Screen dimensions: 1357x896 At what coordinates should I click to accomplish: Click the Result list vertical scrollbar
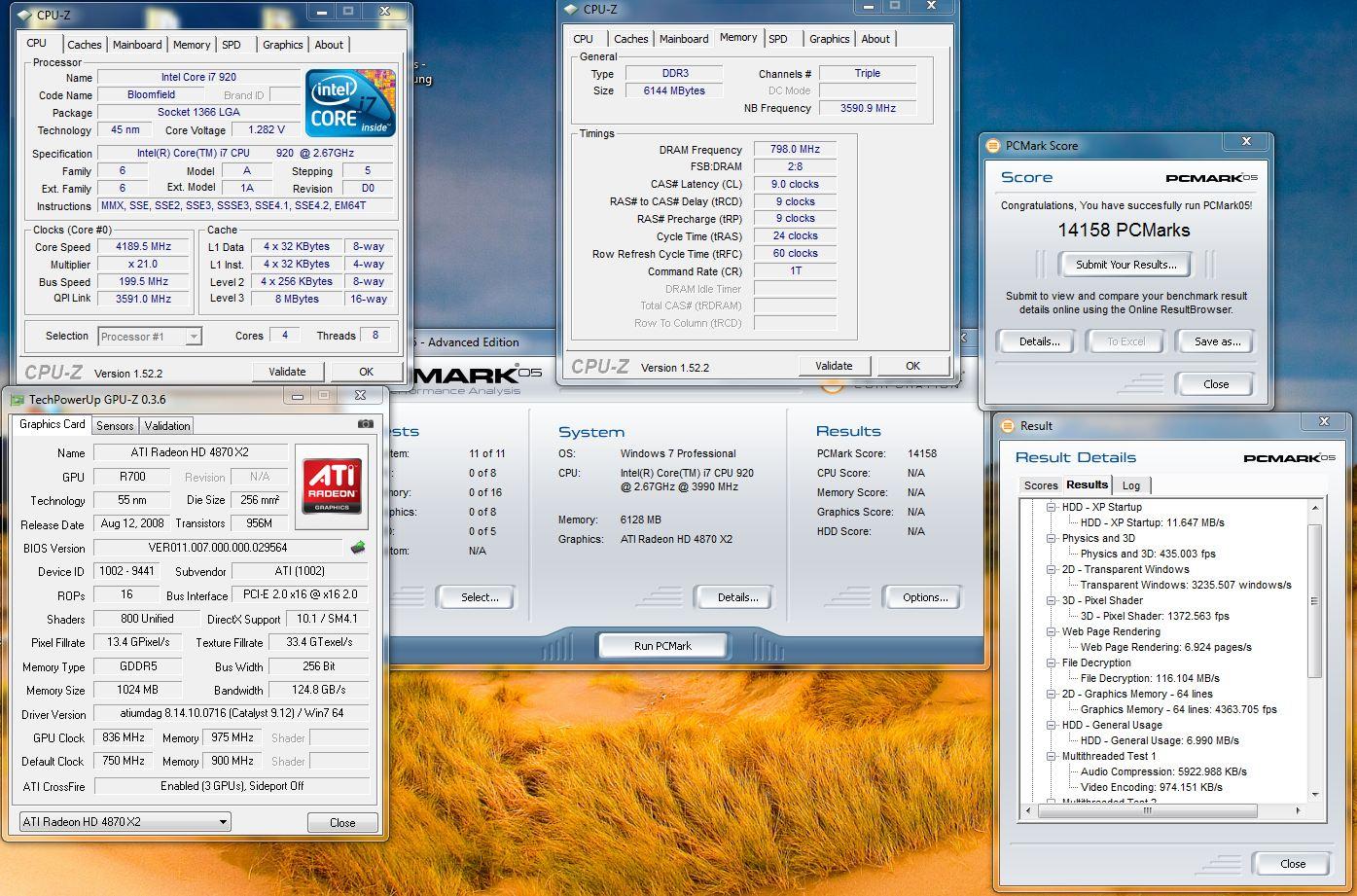[x=1315, y=600]
